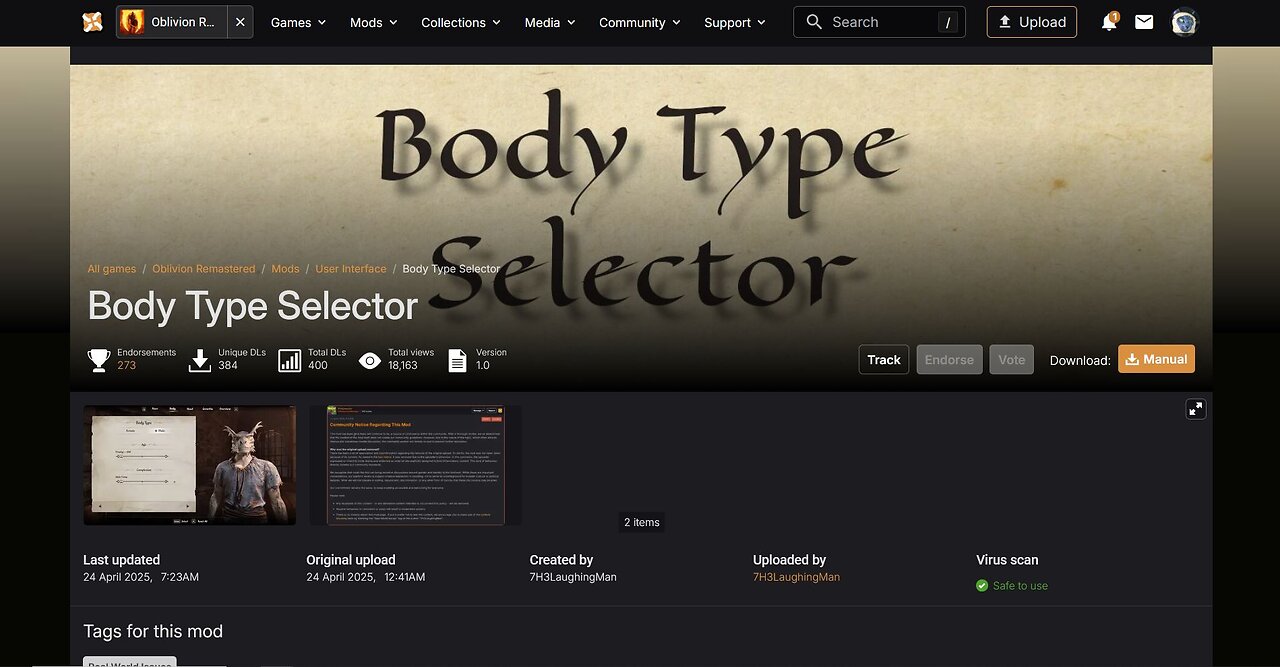This screenshot has width=1280, height=667.
Task: Expand the Games menu
Action: pyautogui.click(x=298, y=22)
